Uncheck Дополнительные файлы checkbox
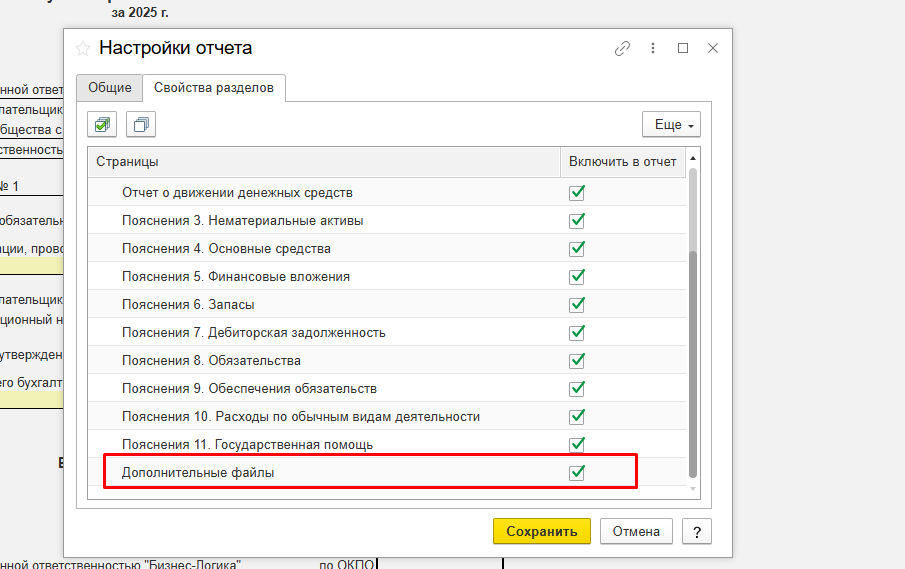The height and width of the screenshot is (569, 905). [577, 473]
